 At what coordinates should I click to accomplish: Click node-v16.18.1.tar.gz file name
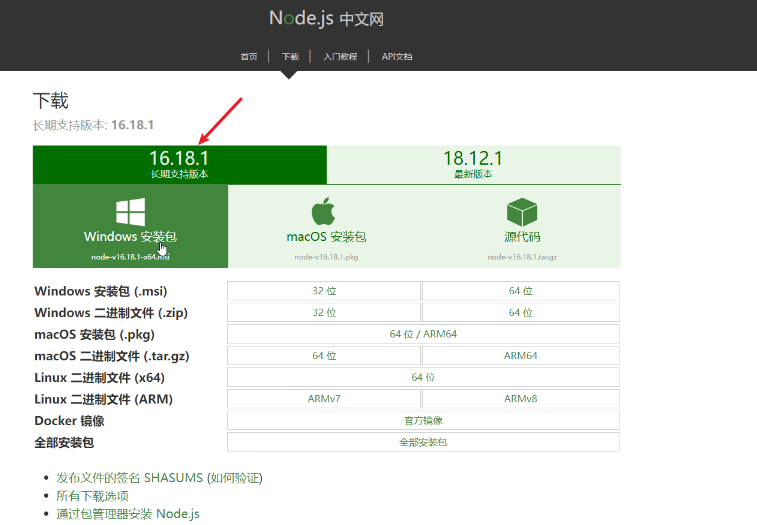pos(522,257)
